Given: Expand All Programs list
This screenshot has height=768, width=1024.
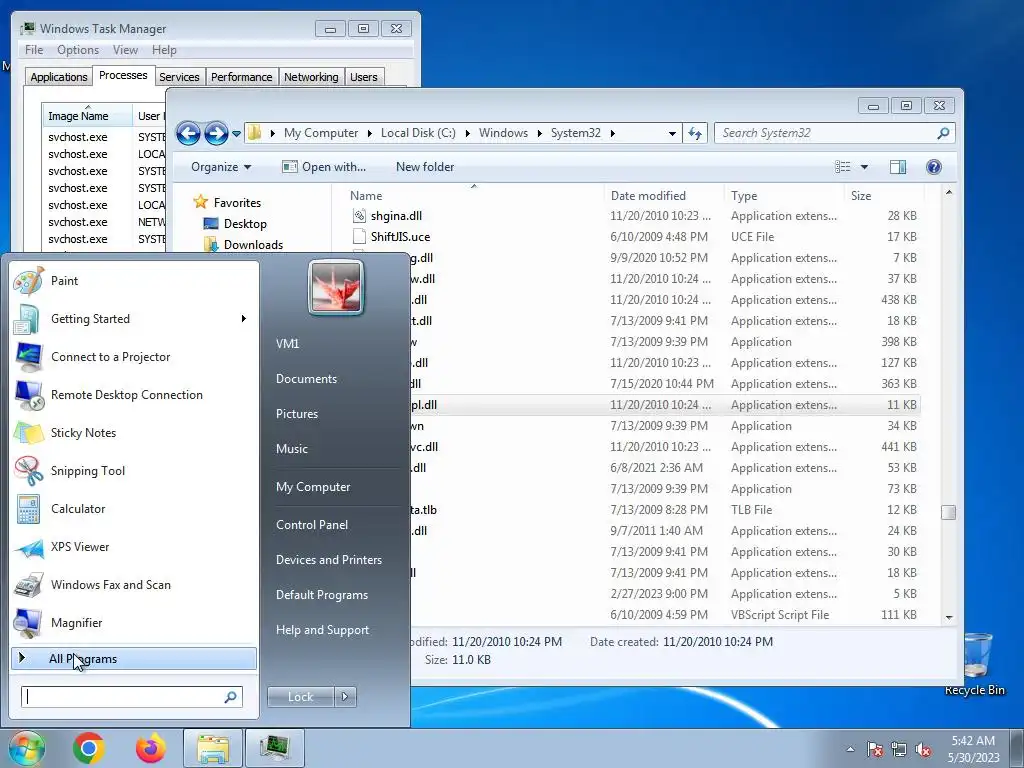Looking at the screenshot, I should click(x=133, y=659).
